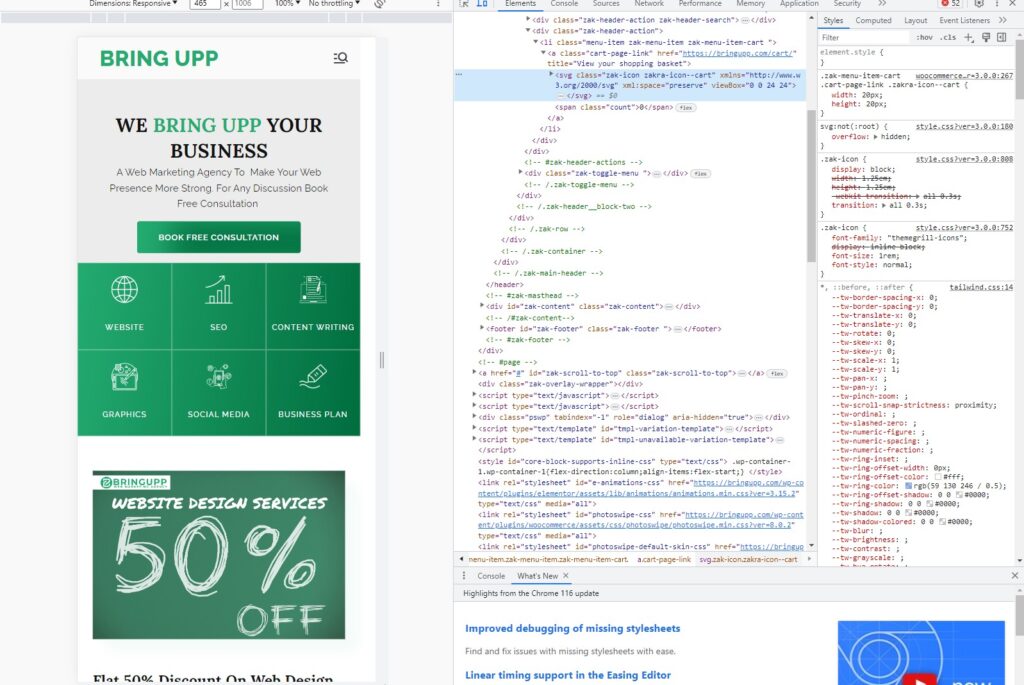This screenshot has width=1024, height=685.
Task: Click the --tw-ring-color blue swatch
Action: click(908, 486)
